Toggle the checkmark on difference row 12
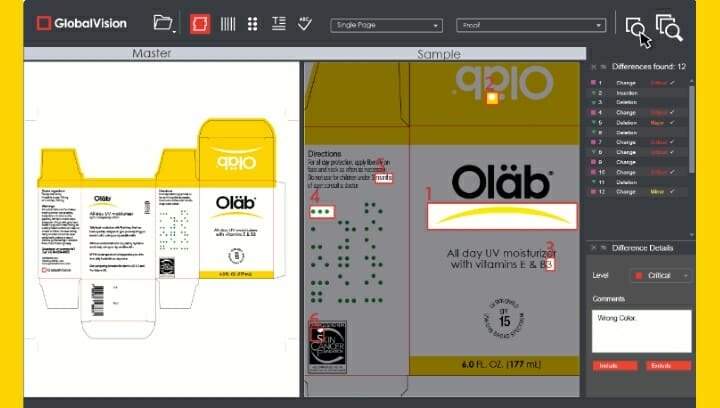This screenshot has height=408, width=720. click(672, 192)
